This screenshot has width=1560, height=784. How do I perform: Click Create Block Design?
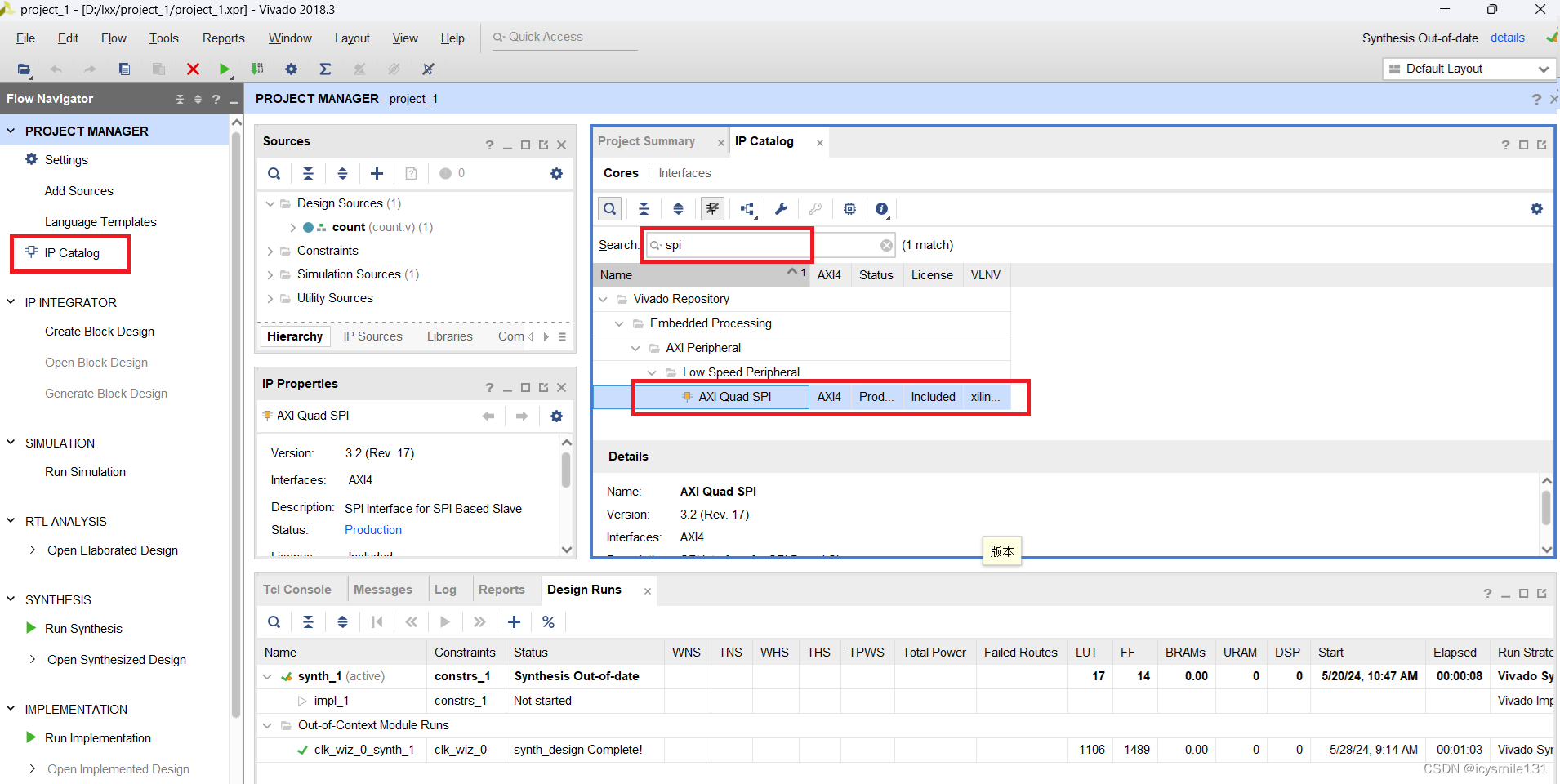click(99, 332)
